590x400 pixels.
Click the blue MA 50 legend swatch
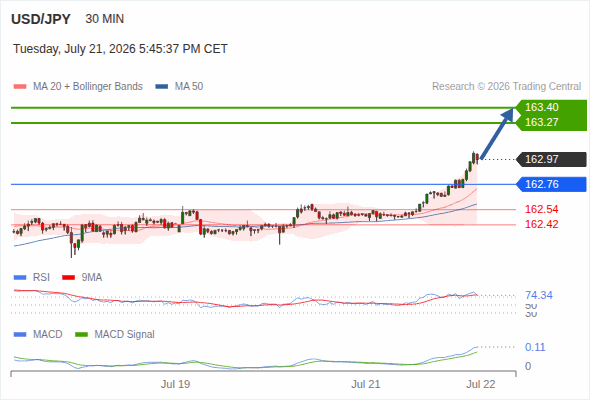point(162,87)
